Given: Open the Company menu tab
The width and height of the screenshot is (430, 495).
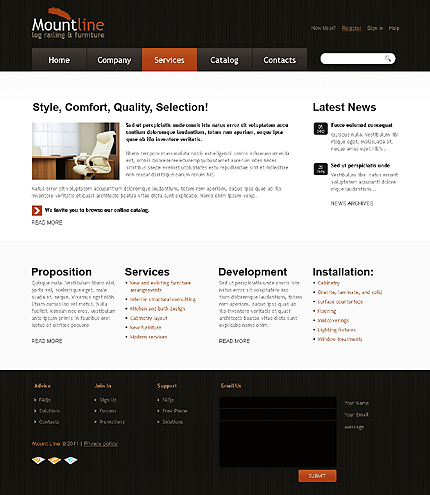Looking at the screenshot, I should [114, 60].
